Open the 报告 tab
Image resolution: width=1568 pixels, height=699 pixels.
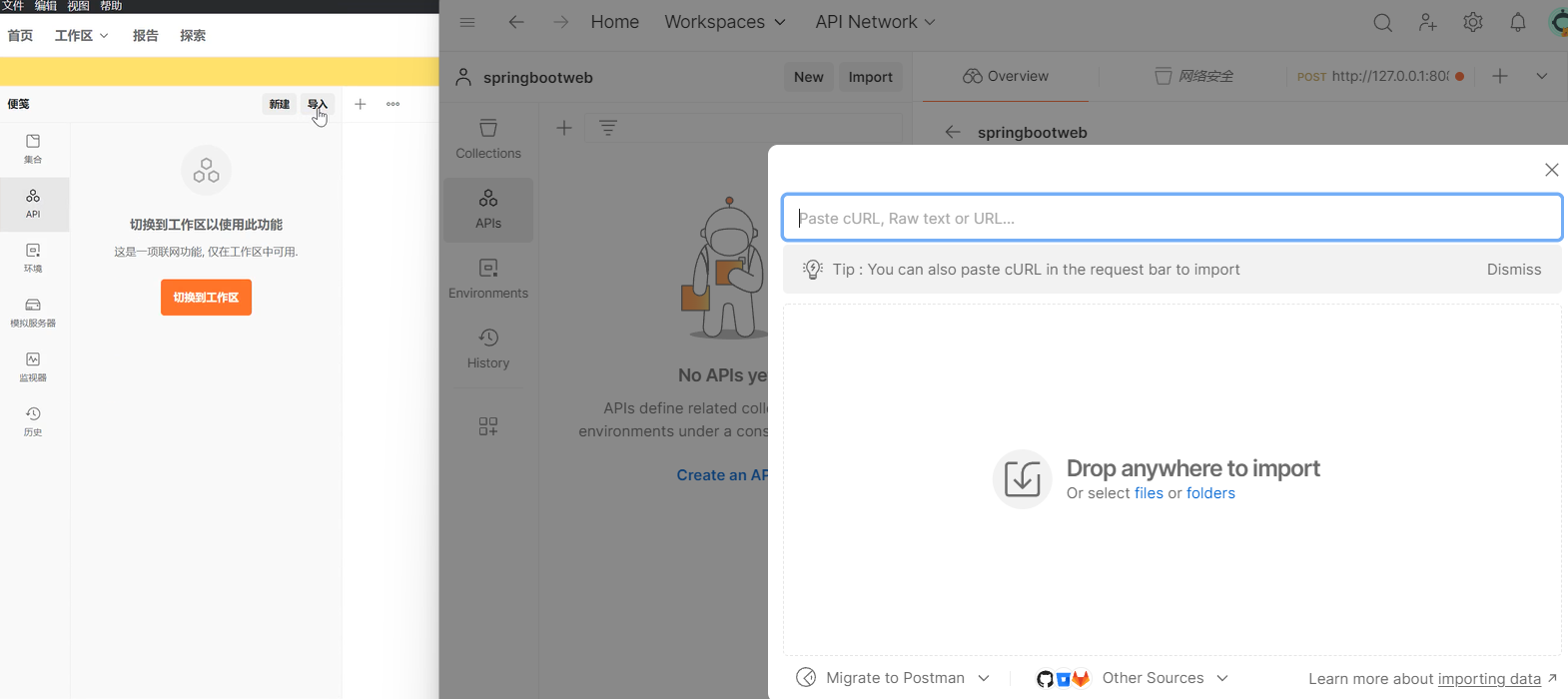coord(146,36)
